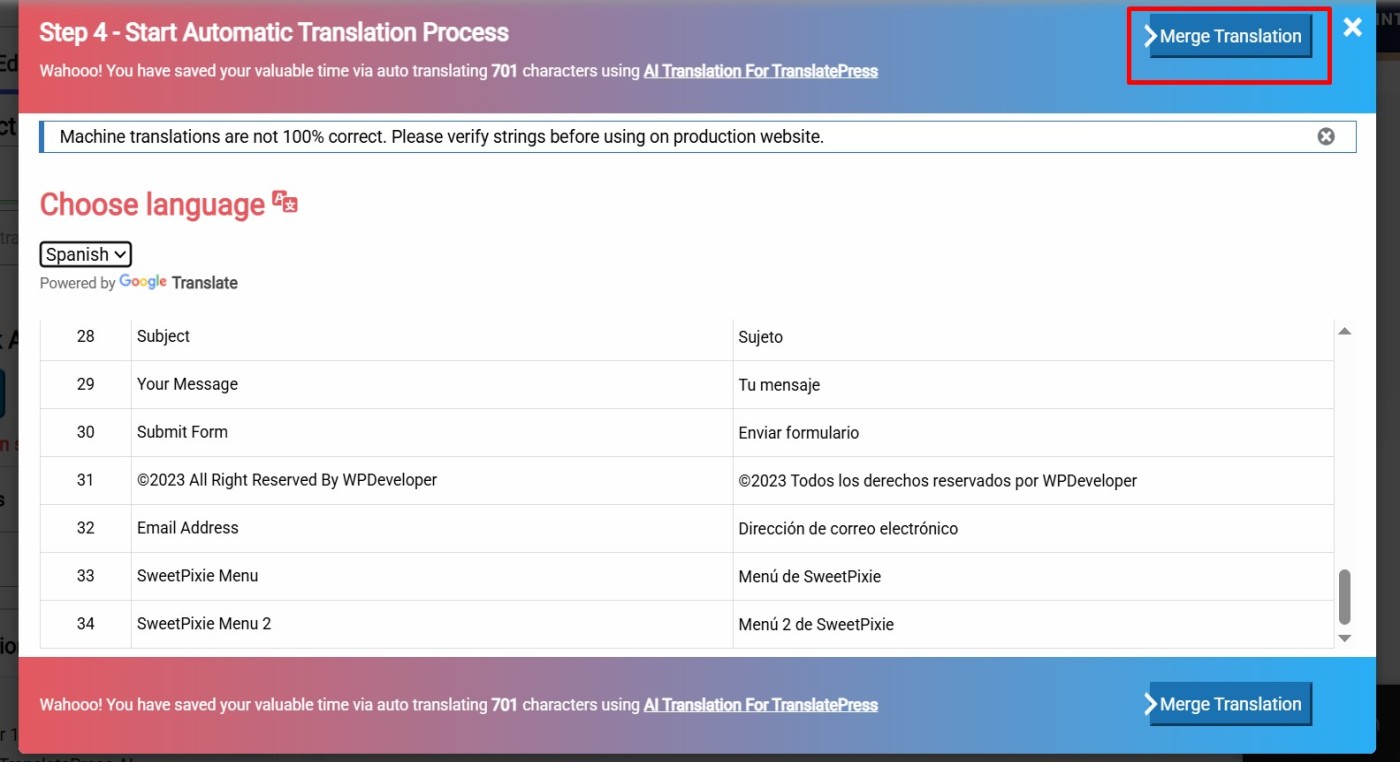Click the "Submit Form" source string
The image size is (1400, 762).
pyautogui.click(x=182, y=432)
